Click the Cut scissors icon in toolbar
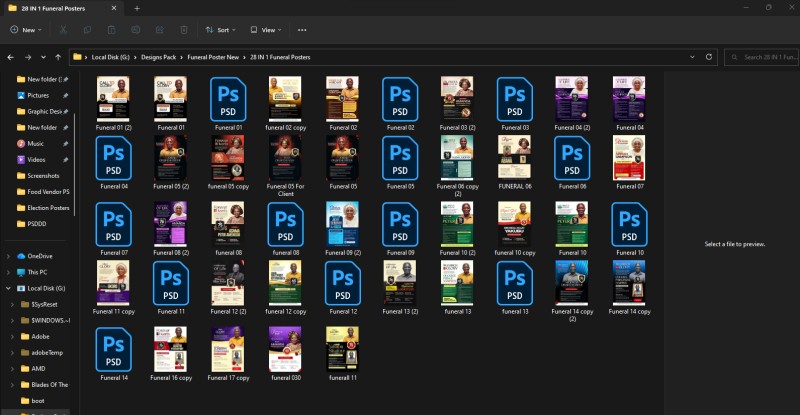The height and width of the screenshot is (415, 800). click(63, 30)
